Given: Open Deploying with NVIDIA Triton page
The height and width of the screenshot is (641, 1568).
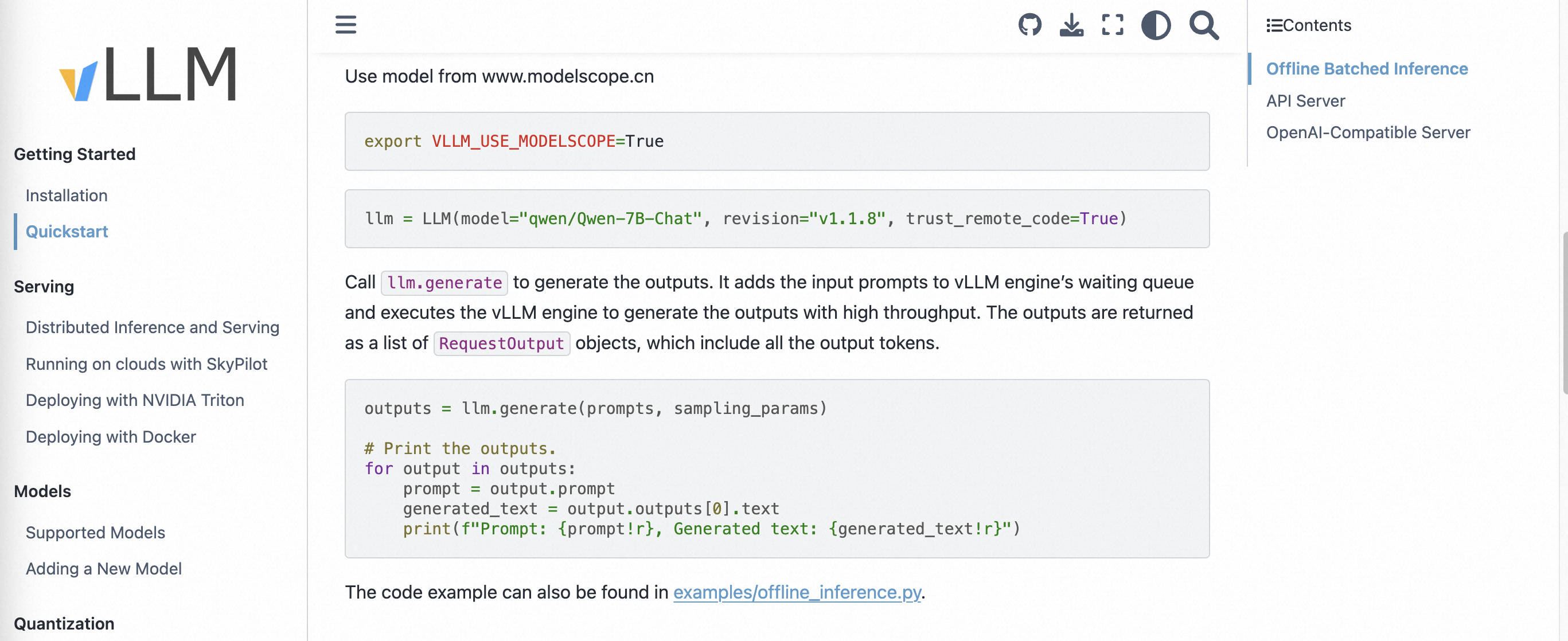Looking at the screenshot, I should (x=135, y=400).
